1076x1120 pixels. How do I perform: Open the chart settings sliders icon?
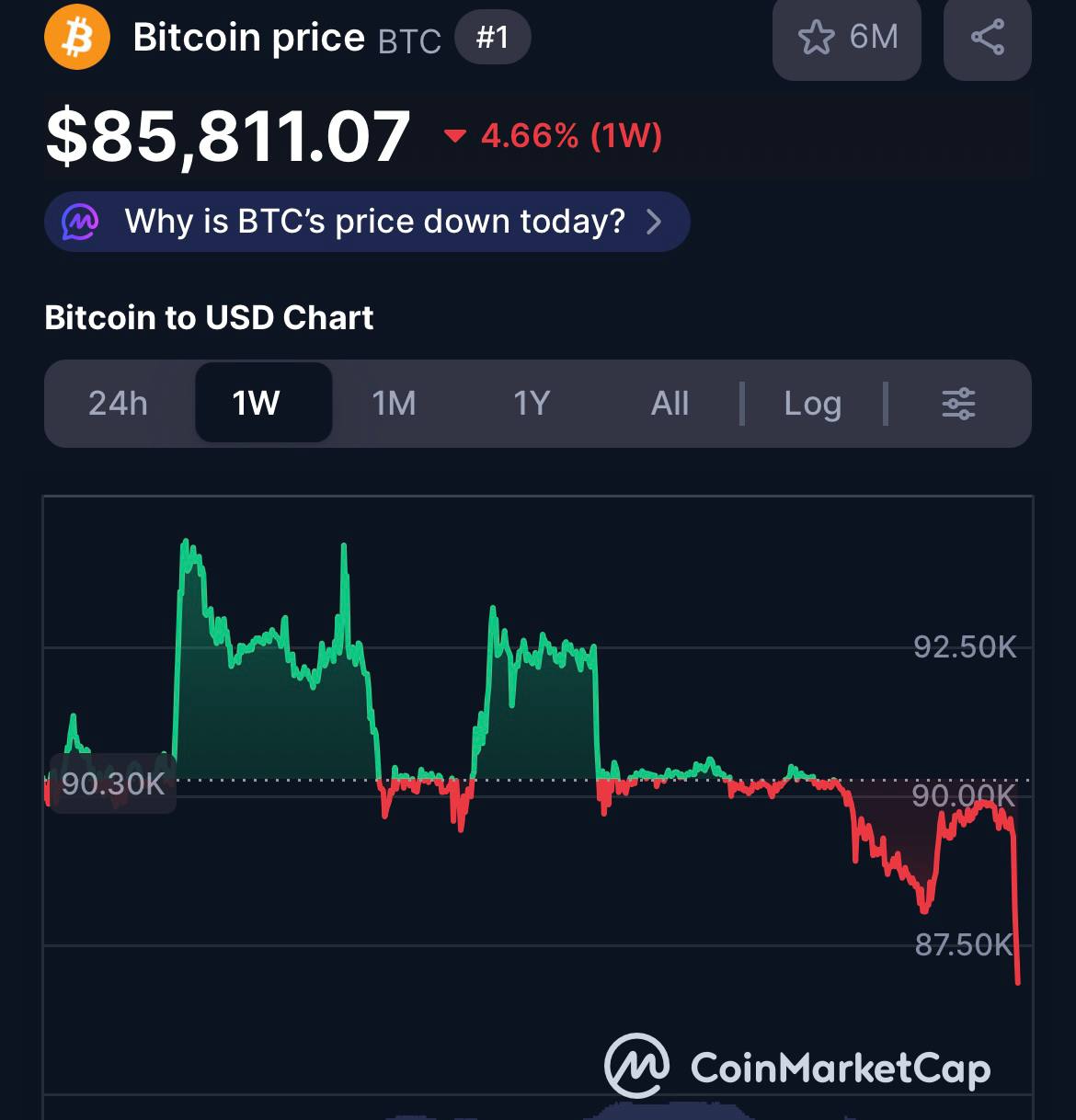click(x=958, y=404)
